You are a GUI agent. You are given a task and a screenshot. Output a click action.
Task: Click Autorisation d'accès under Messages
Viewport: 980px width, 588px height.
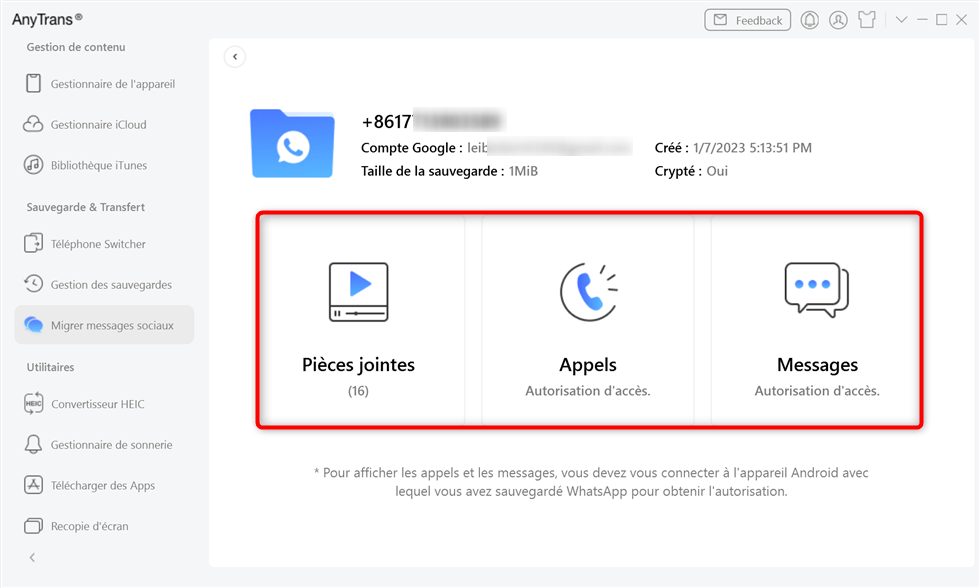[x=817, y=391]
